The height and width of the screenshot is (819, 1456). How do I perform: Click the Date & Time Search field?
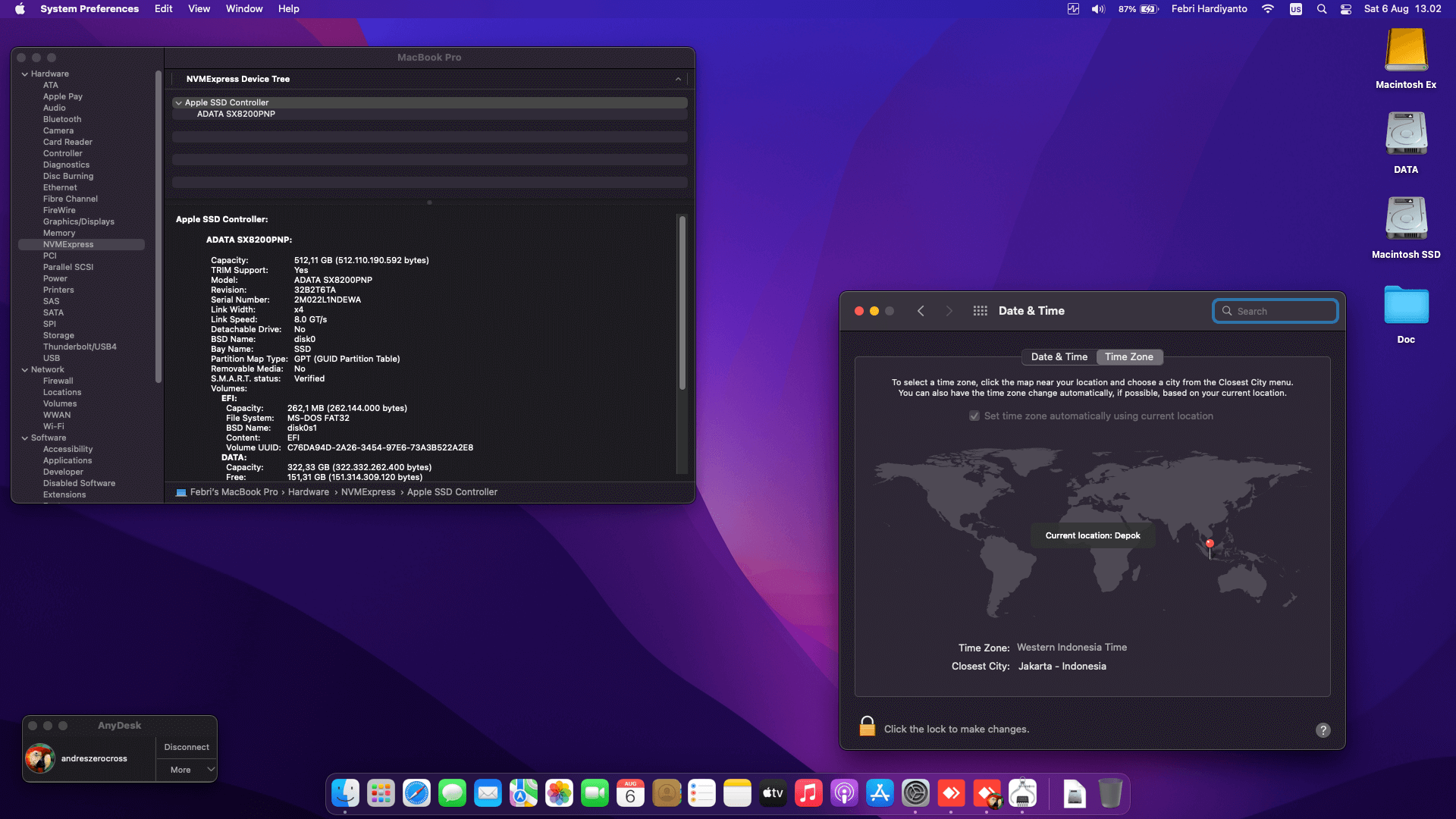coord(1275,311)
